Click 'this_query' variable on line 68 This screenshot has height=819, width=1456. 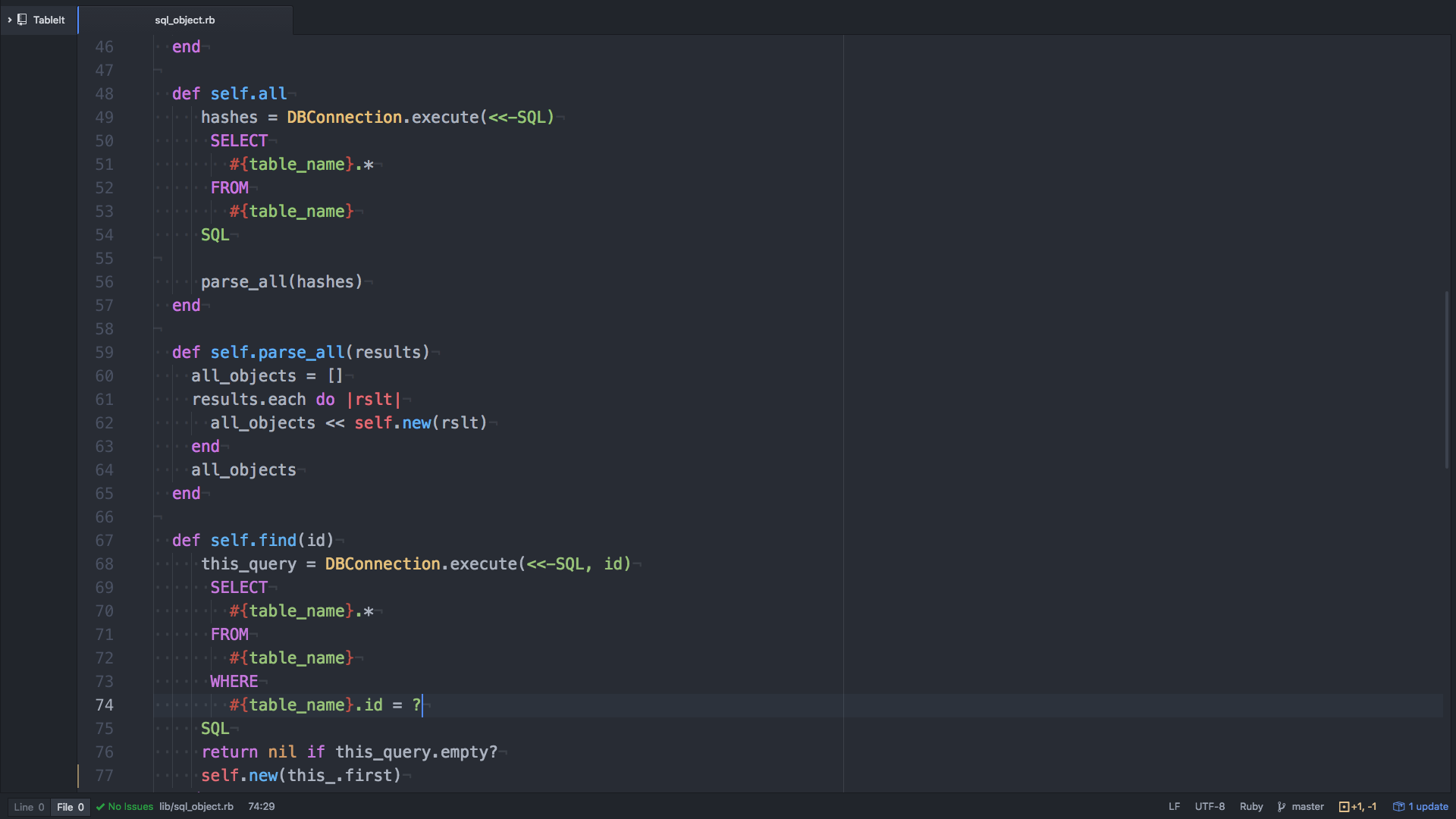coord(249,564)
